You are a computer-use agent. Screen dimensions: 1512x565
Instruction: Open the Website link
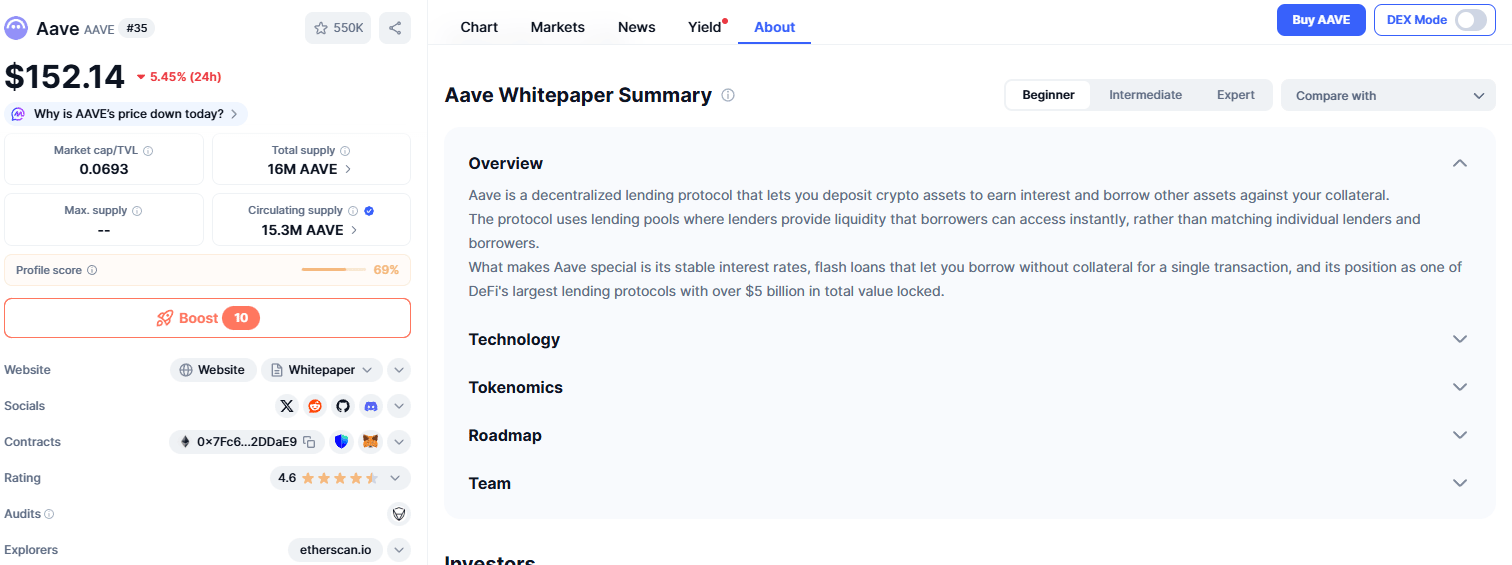coord(213,370)
